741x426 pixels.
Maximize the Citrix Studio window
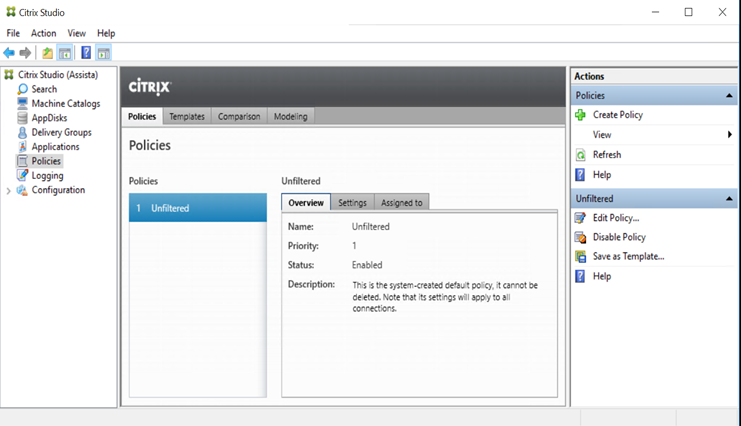[689, 12]
